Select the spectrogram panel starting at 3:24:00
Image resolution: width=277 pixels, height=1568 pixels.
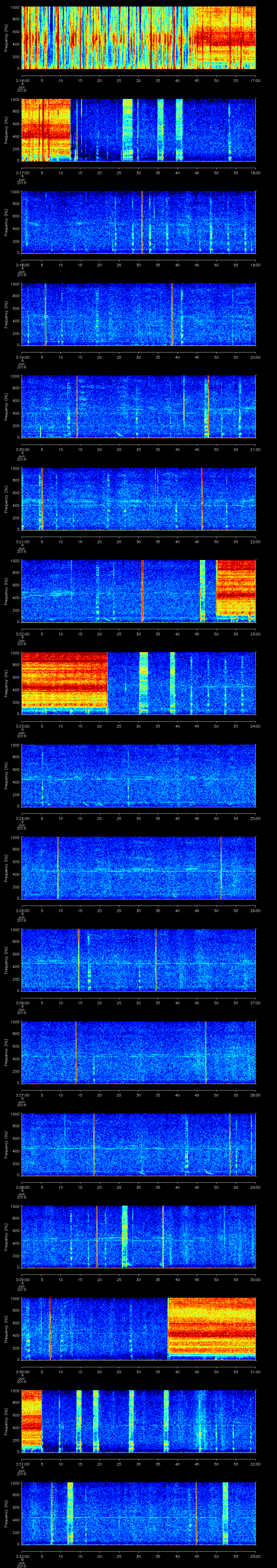click(x=138, y=775)
